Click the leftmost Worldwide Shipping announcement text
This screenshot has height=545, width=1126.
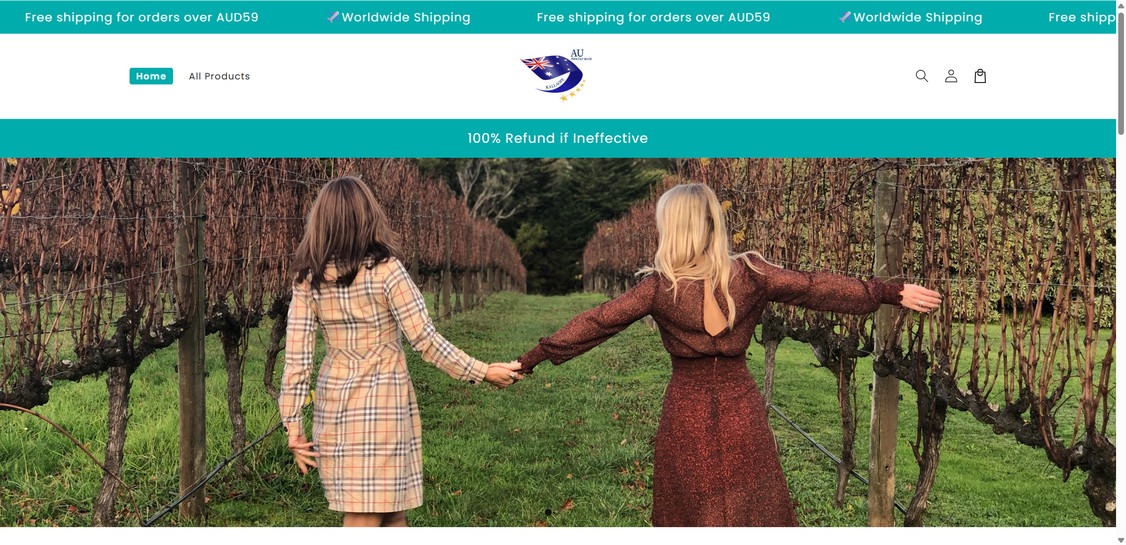(x=406, y=17)
